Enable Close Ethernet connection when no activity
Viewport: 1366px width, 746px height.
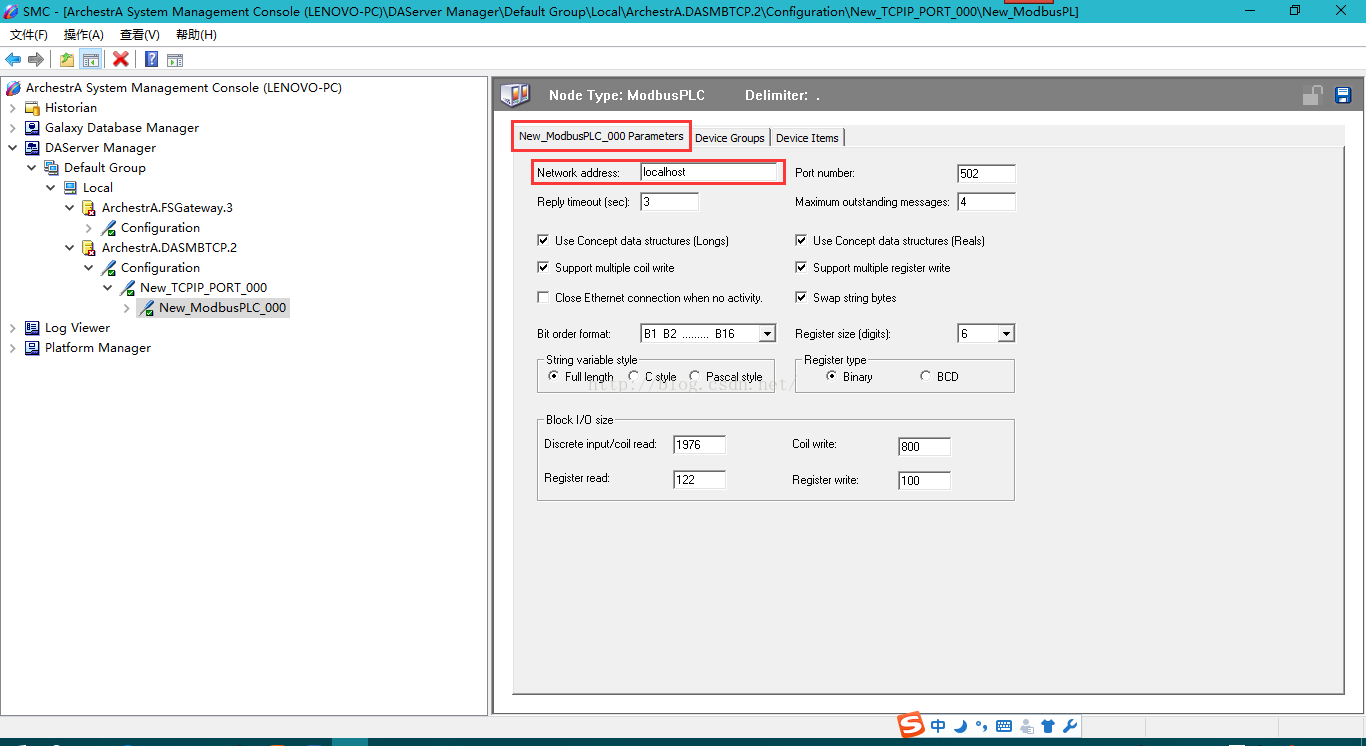coord(543,297)
